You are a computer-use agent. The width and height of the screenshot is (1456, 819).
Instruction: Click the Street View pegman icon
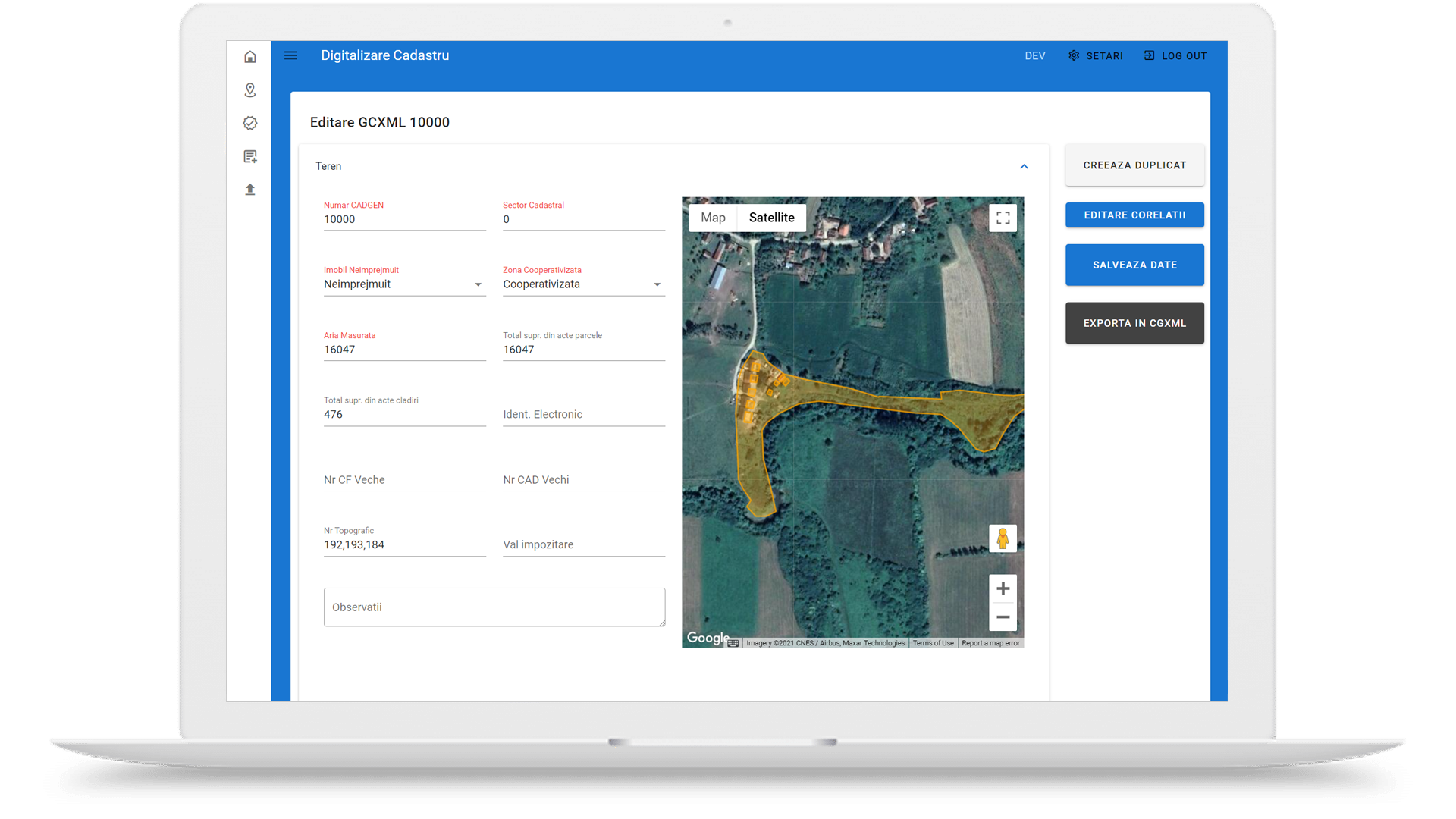click(x=1003, y=538)
